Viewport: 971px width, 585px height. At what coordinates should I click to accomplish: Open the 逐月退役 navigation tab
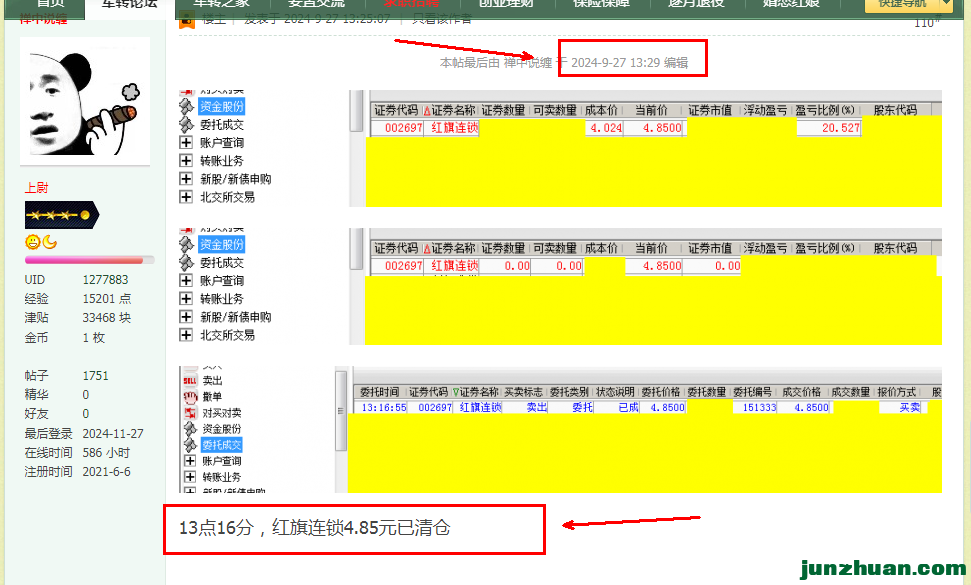click(696, 4)
